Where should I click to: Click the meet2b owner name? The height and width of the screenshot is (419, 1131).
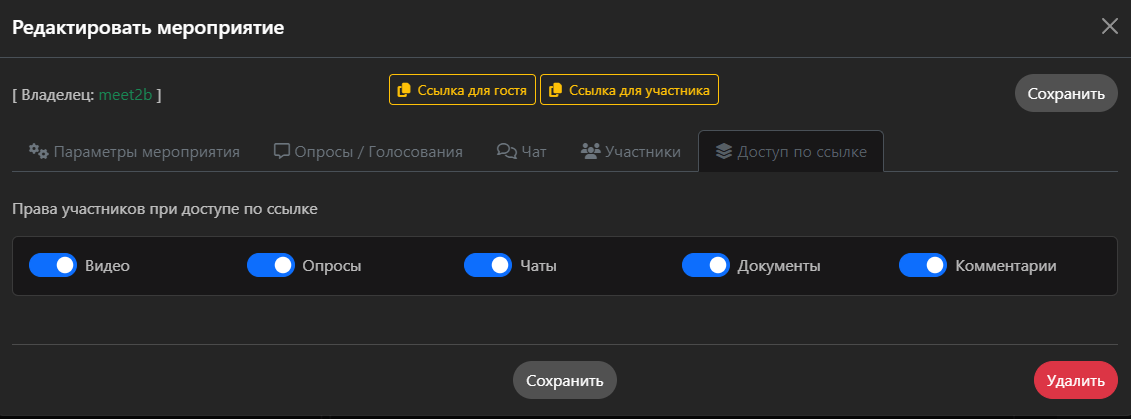[125, 95]
